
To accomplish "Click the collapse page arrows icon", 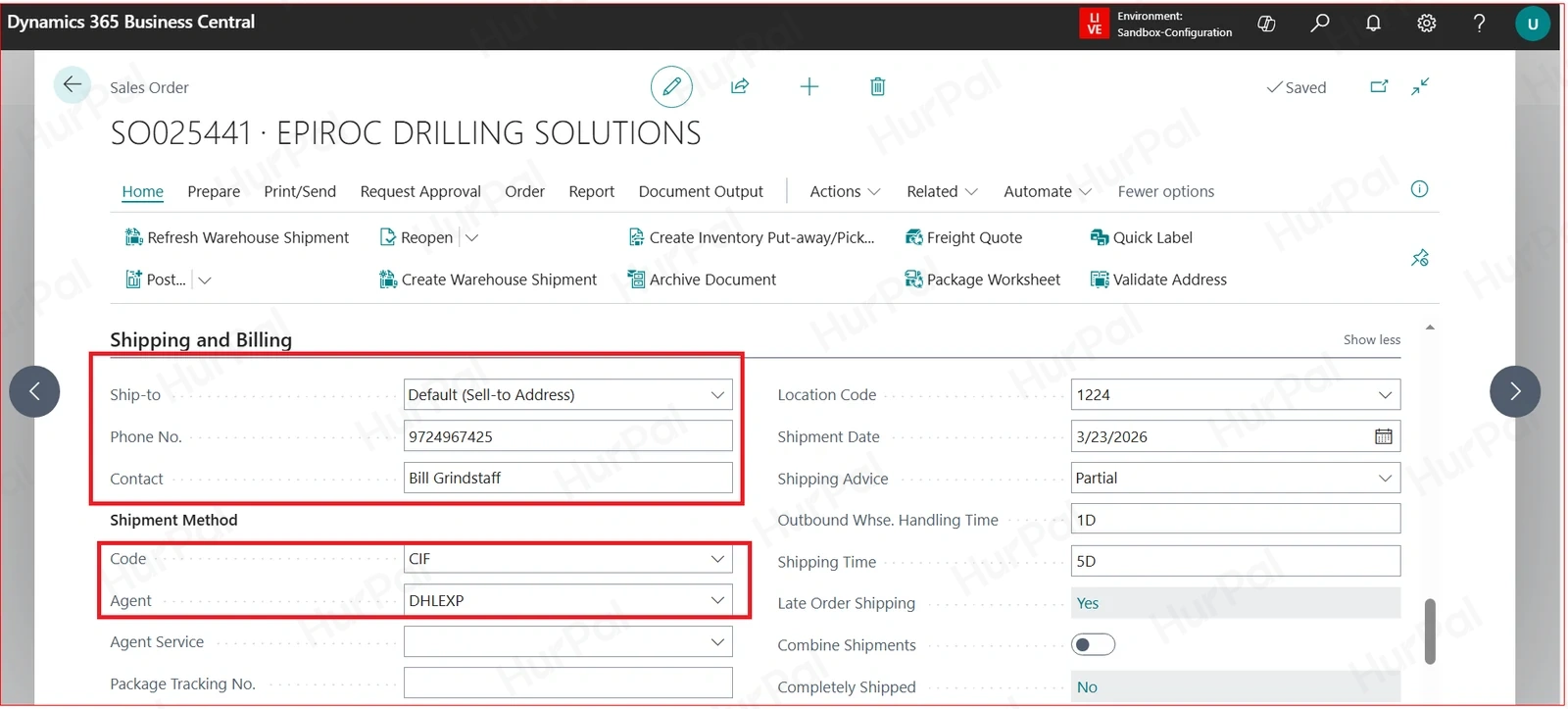I will (1420, 86).
